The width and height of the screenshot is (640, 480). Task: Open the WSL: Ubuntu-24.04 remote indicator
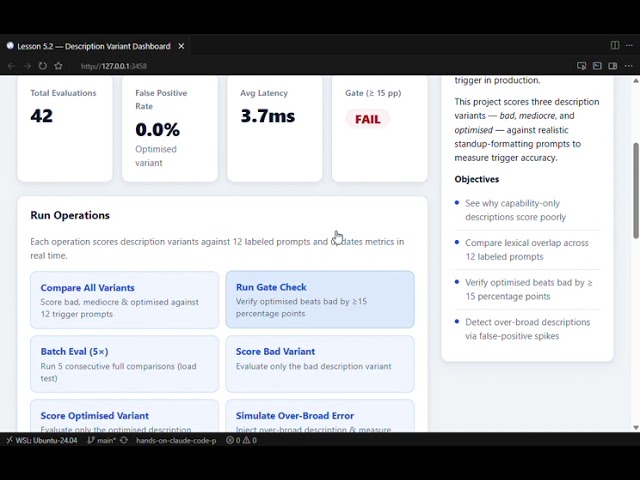[42, 440]
